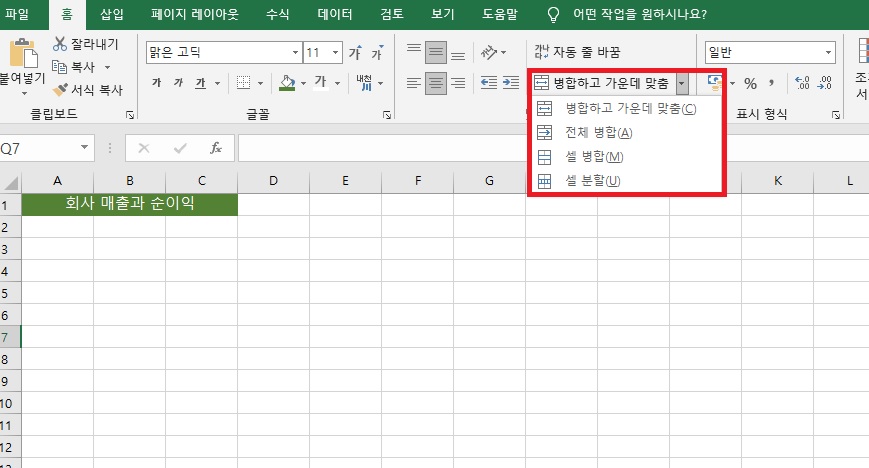Choose 전체 병합(A) menu item
Screen dimensions: 869x468
(x=626, y=133)
